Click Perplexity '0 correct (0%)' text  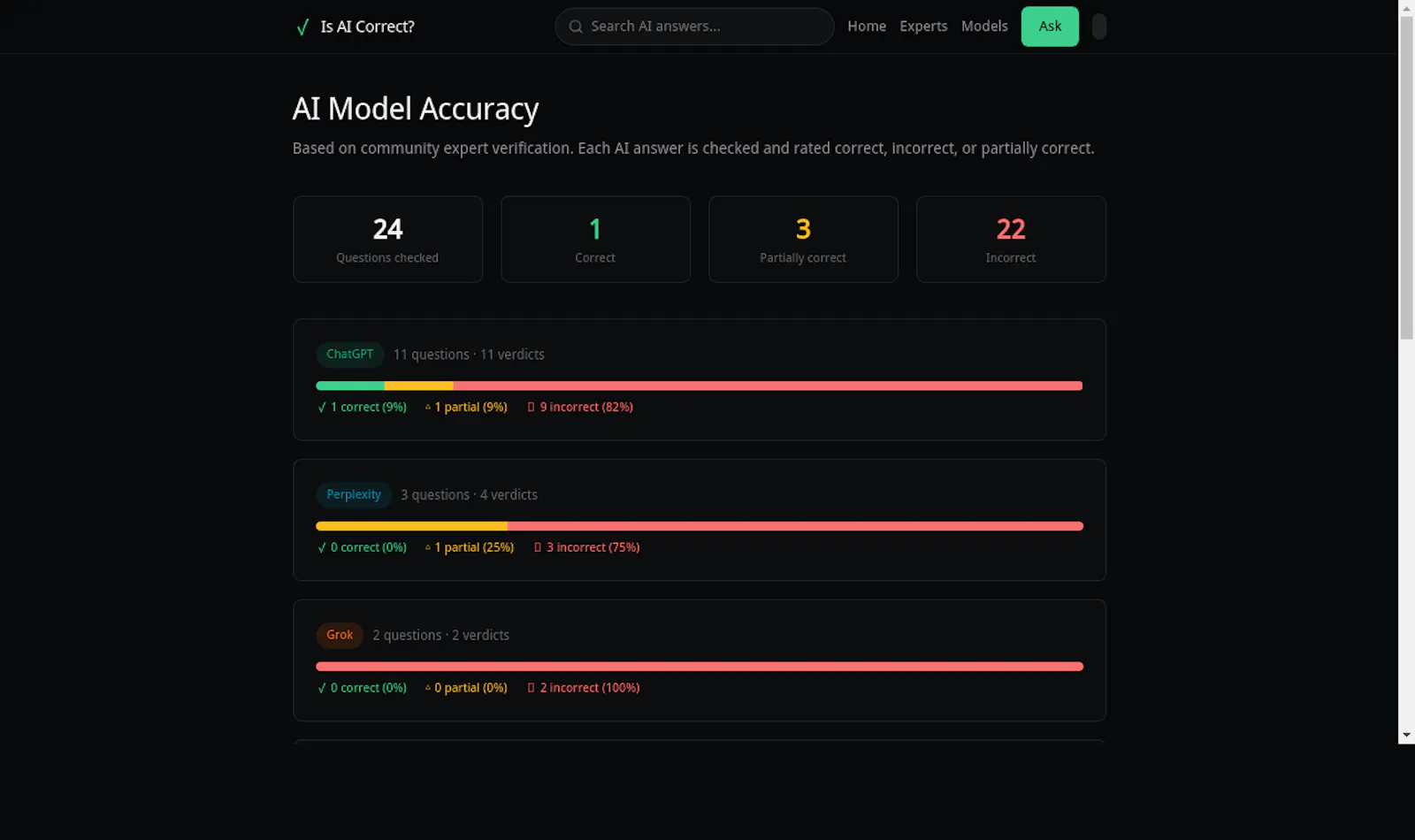[369, 548]
